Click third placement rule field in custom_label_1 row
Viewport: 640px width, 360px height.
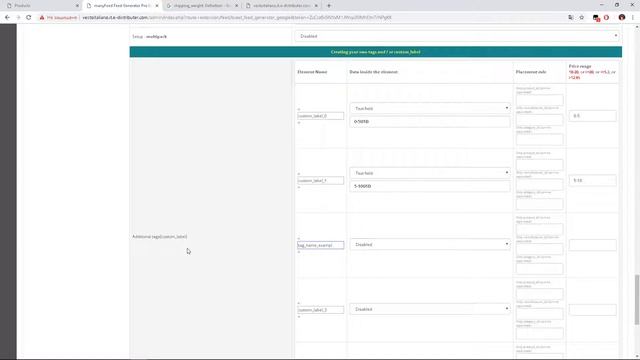pyautogui.click(x=540, y=204)
